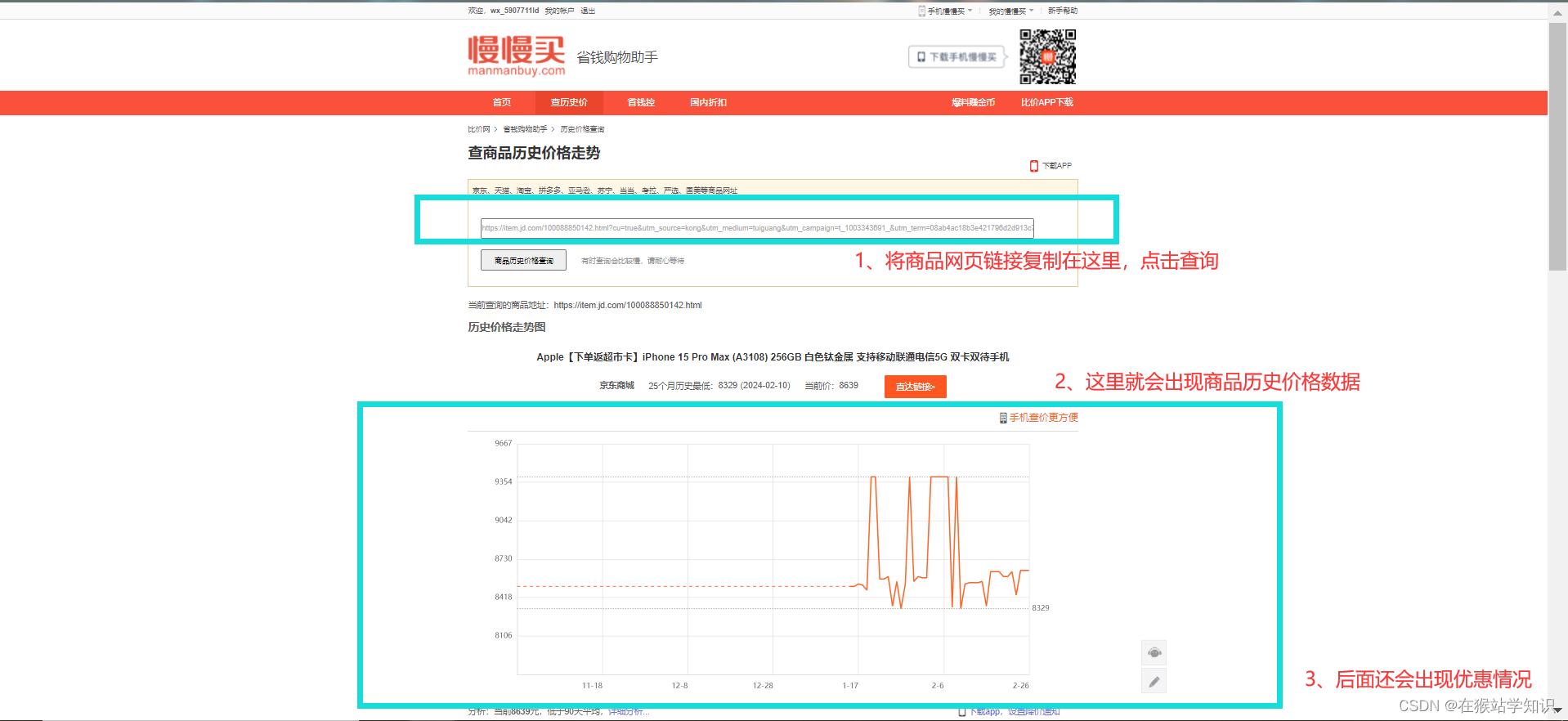Image resolution: width=1568 pixels, height=721 pixels.
Task: Expand the 我的慢慢买 dropdown in top bar
Action: click(x=1011, y=11)
